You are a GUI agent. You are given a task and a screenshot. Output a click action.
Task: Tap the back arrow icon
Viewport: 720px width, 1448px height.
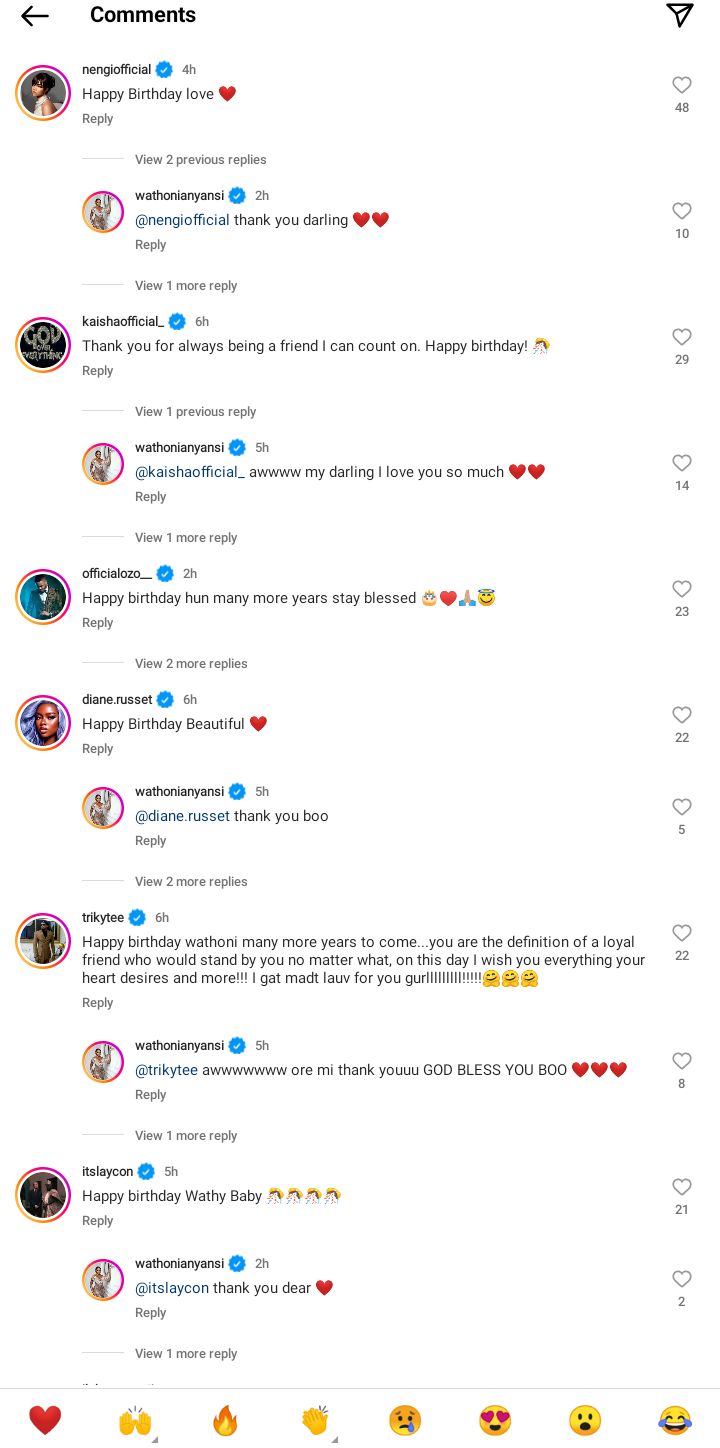point(35,15)
